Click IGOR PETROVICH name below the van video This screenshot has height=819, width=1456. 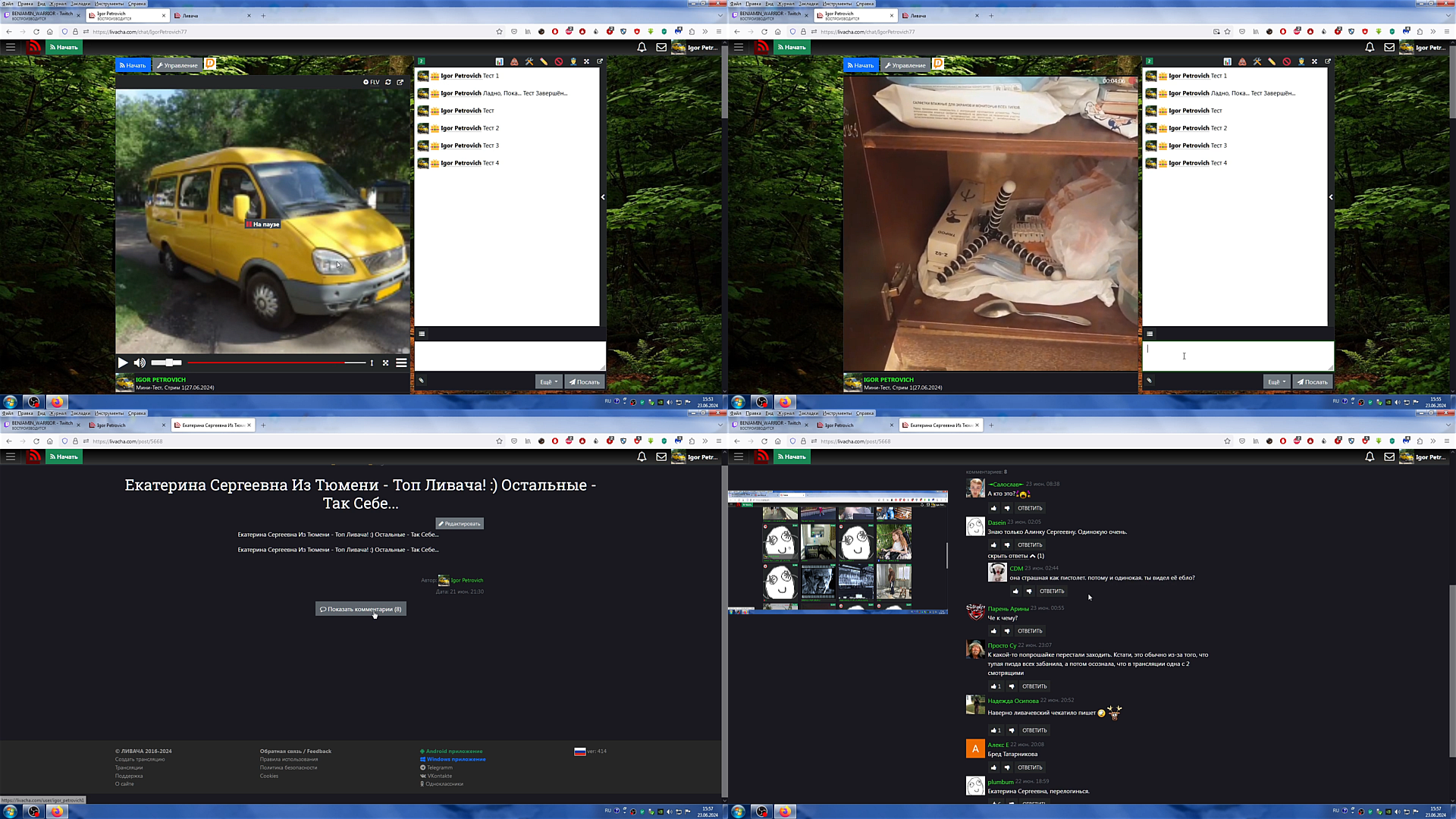click(x=161, y=380)
